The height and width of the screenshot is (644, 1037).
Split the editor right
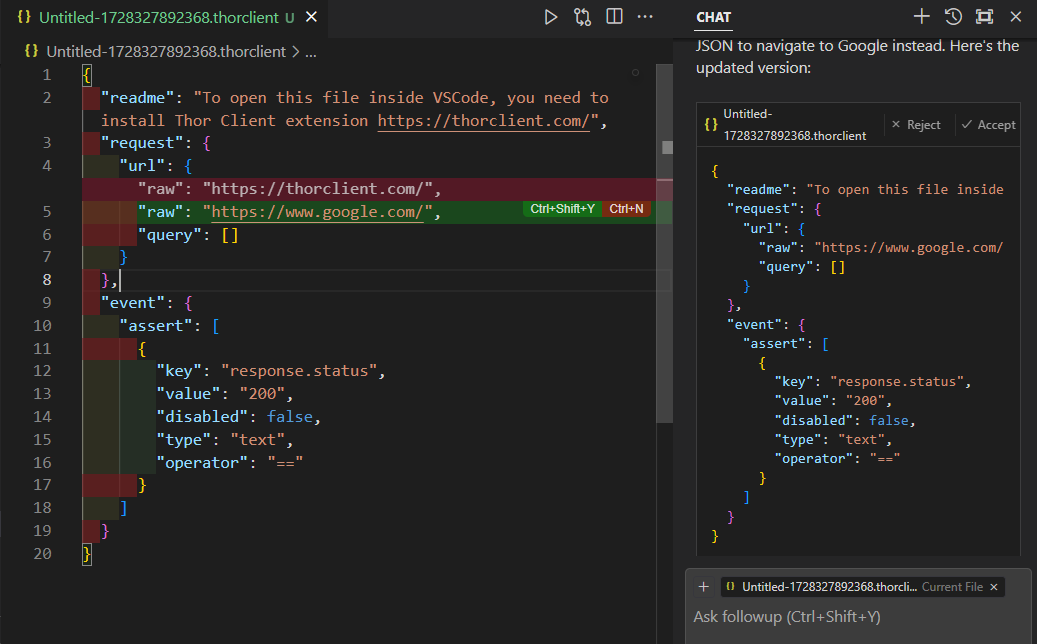click(x=614, y=17)
